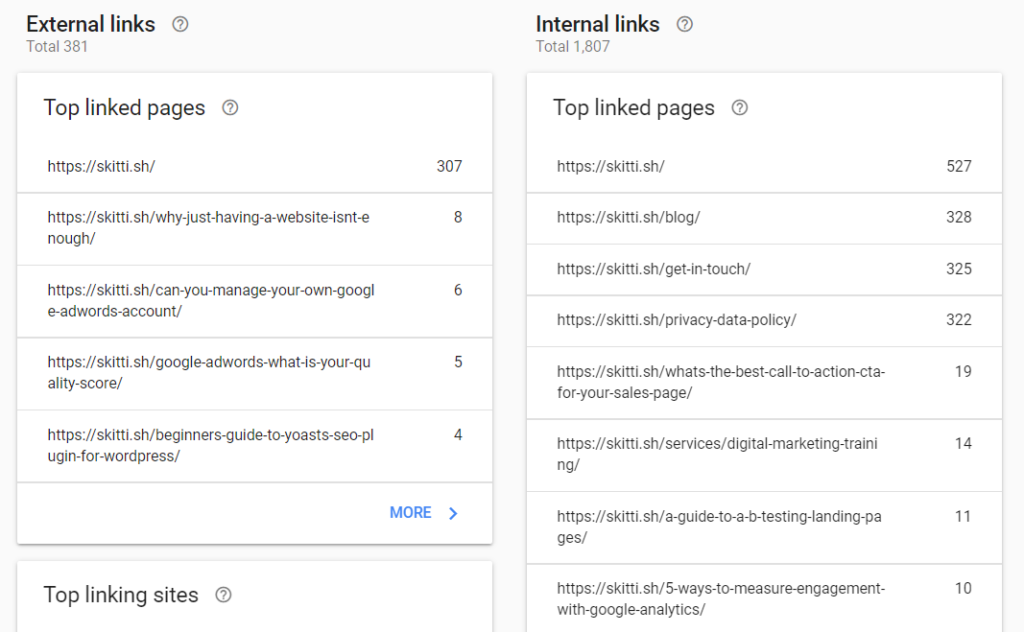
Task: Select the 5-ways-to-measure-engagement row
Action: [764, 599]
